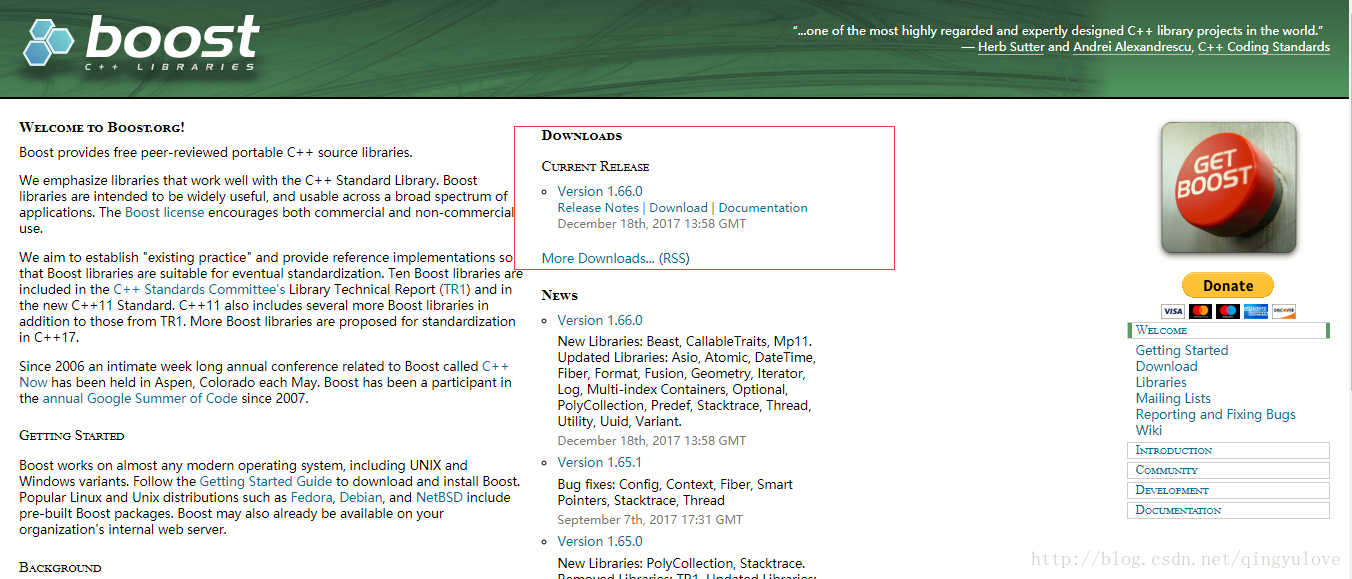
Task: Click the Boost C++ Libraries logo
Action: pos(141,42)
